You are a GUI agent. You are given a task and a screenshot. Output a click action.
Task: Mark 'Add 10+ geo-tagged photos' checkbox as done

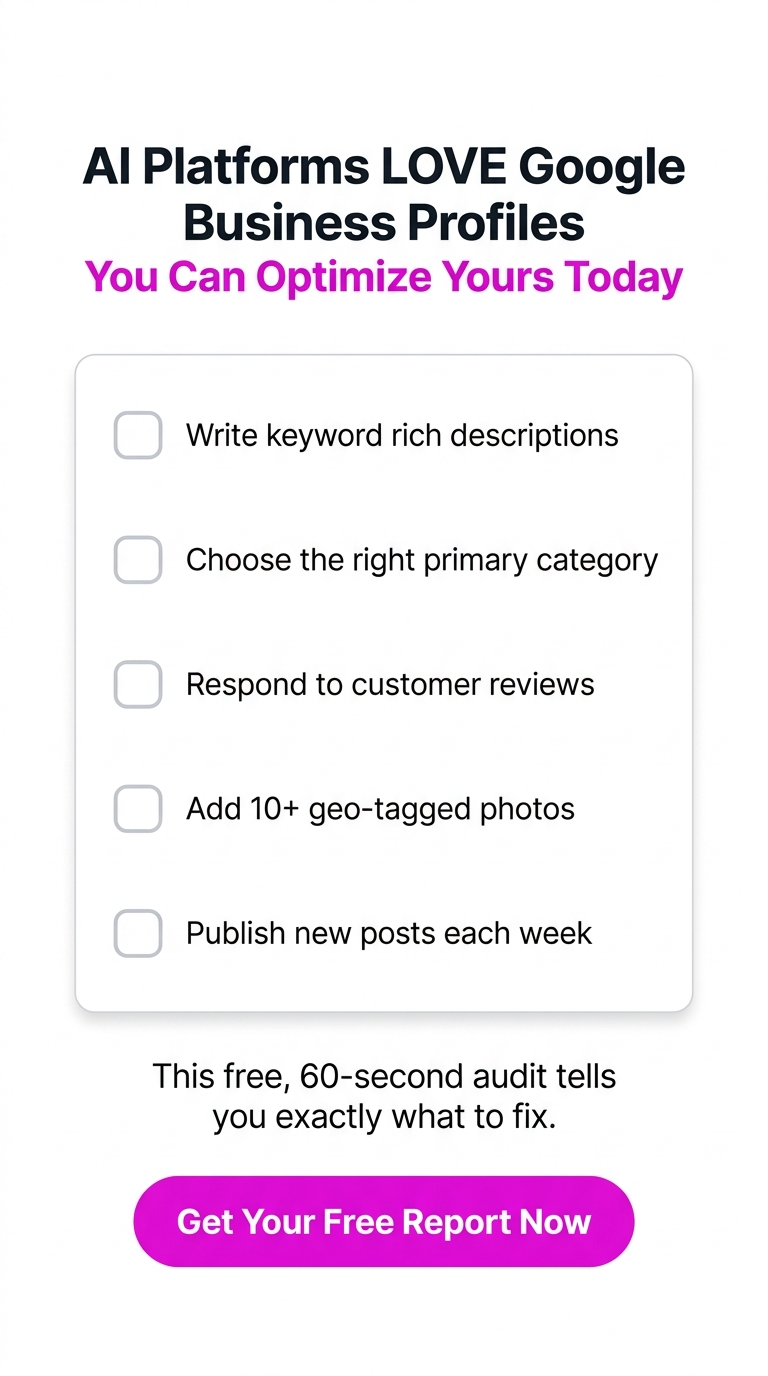coord(138,808)
